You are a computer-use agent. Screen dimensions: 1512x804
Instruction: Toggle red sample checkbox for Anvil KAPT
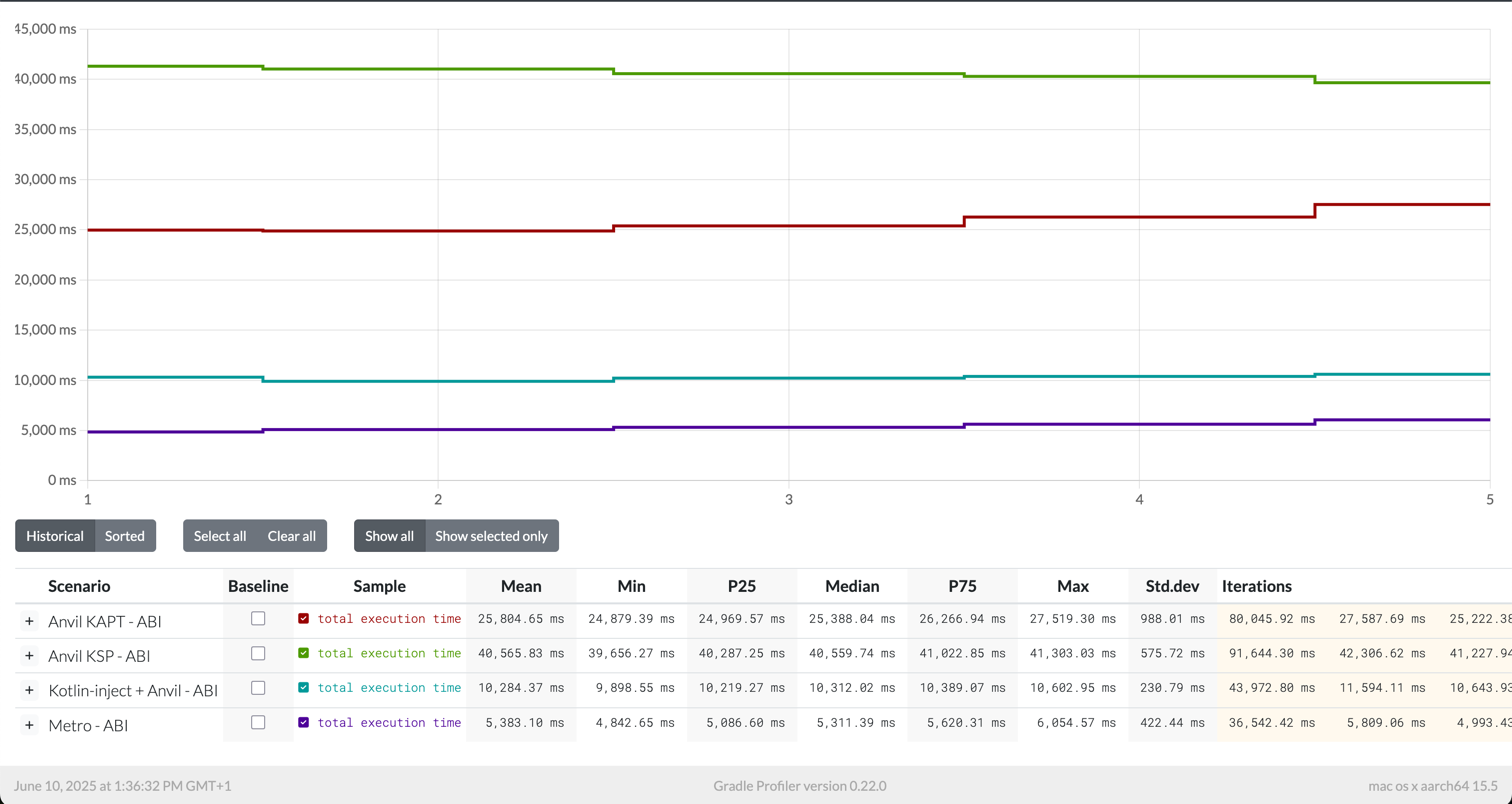tap(304, 619)
